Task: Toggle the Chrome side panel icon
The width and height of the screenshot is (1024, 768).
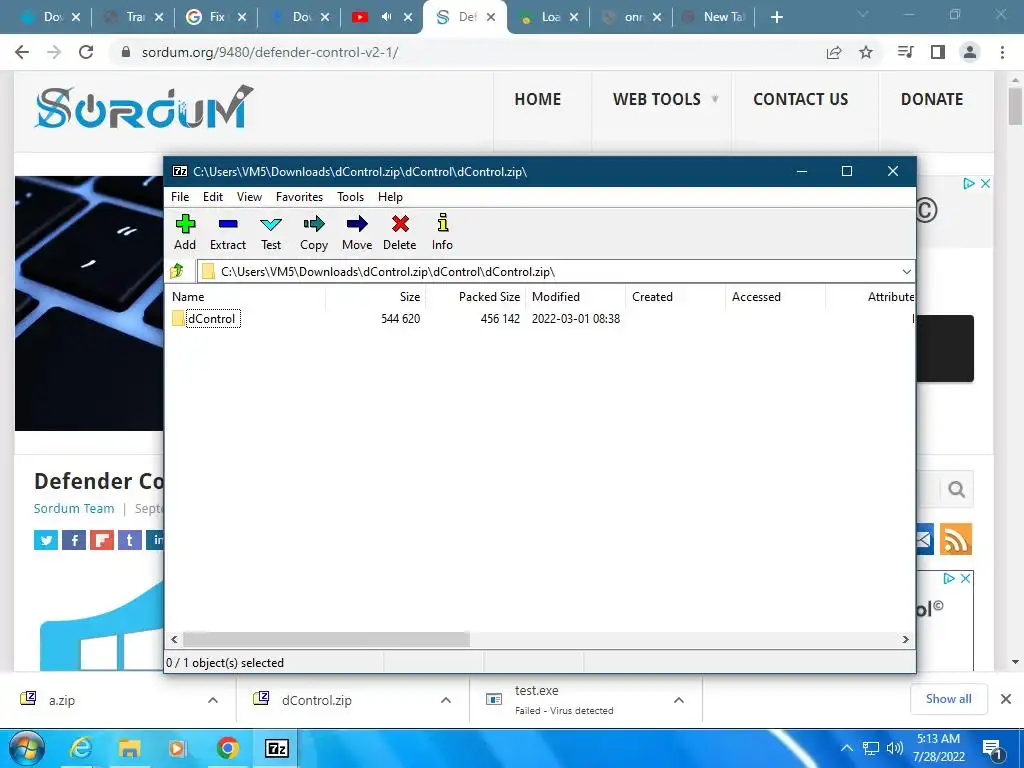Action: pyautogui.click(x=938, y=52)
